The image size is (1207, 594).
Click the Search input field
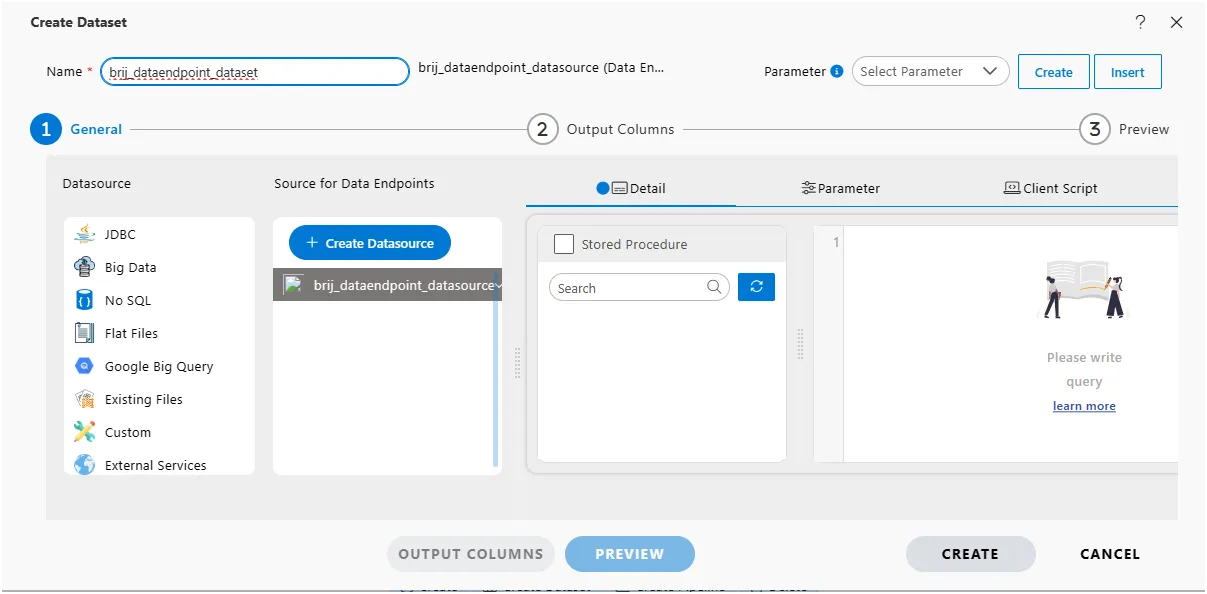point(639,287)
